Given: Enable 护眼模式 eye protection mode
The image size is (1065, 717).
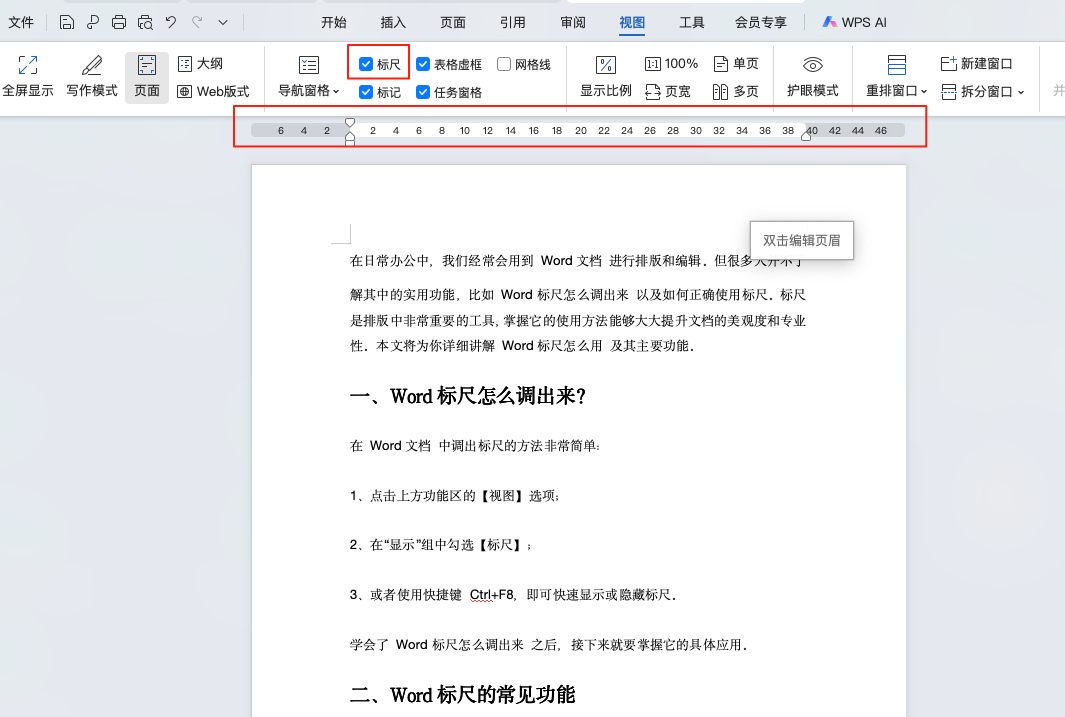Looking at the screenshot, I should click(x=812, y=76).
